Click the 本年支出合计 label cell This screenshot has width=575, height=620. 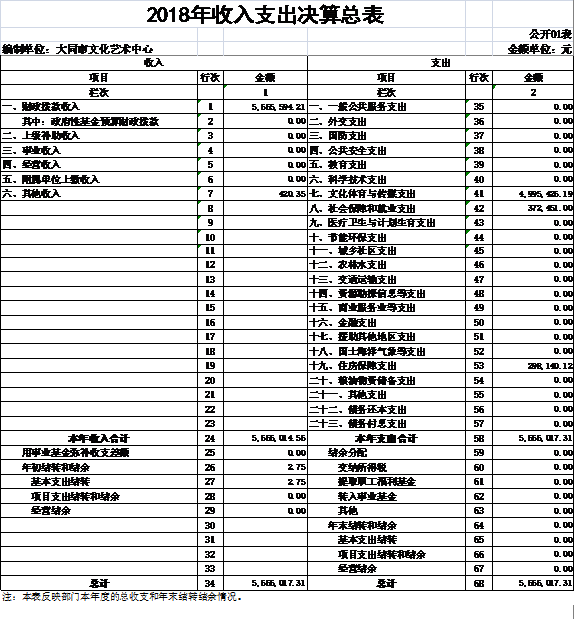[386, 439]
